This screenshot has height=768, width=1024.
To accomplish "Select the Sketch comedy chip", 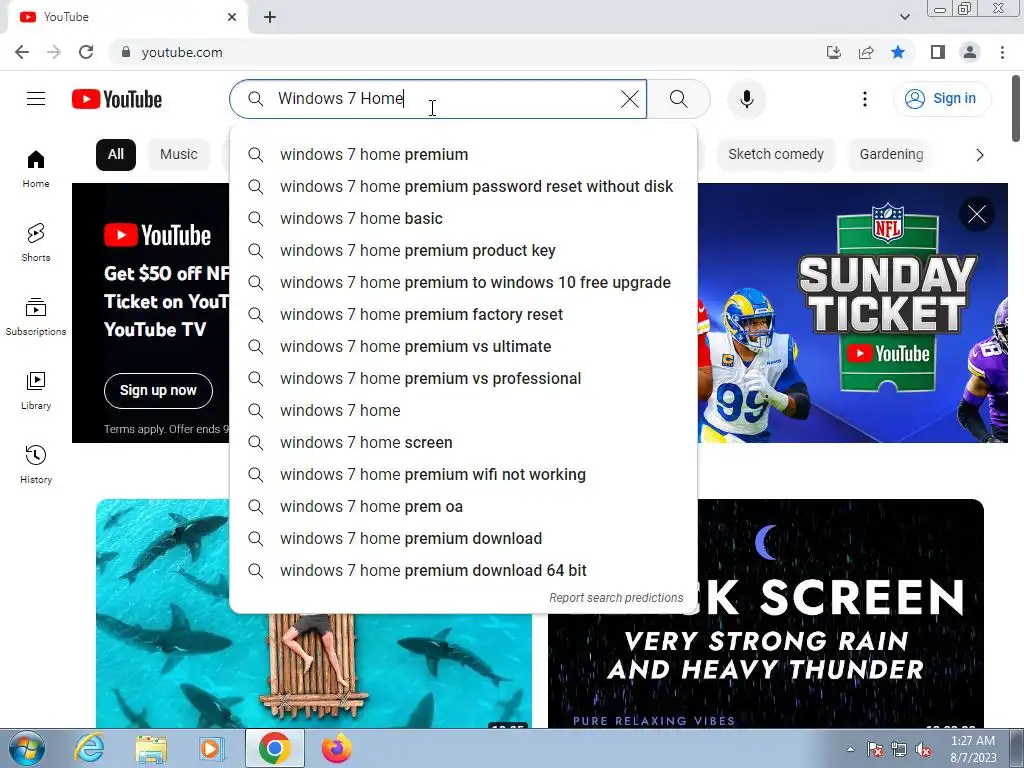I will click(776, 155).
